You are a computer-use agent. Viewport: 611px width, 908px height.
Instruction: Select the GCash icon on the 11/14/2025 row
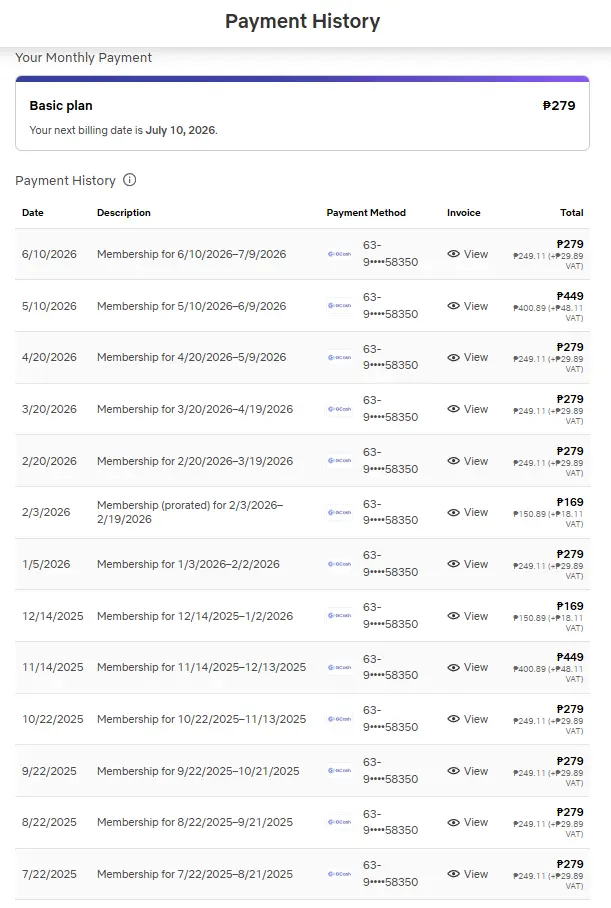(339, 667)
